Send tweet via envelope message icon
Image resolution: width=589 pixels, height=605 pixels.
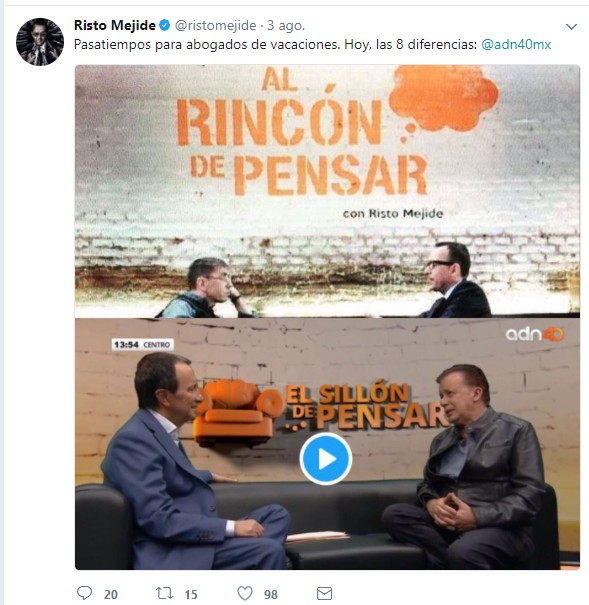point(324,593)
